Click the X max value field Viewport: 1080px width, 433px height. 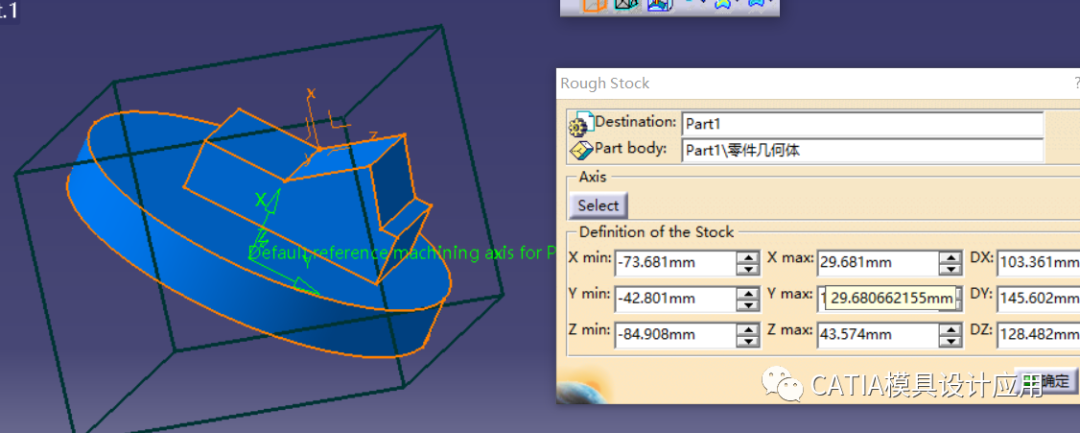click(x=877, y=262)
